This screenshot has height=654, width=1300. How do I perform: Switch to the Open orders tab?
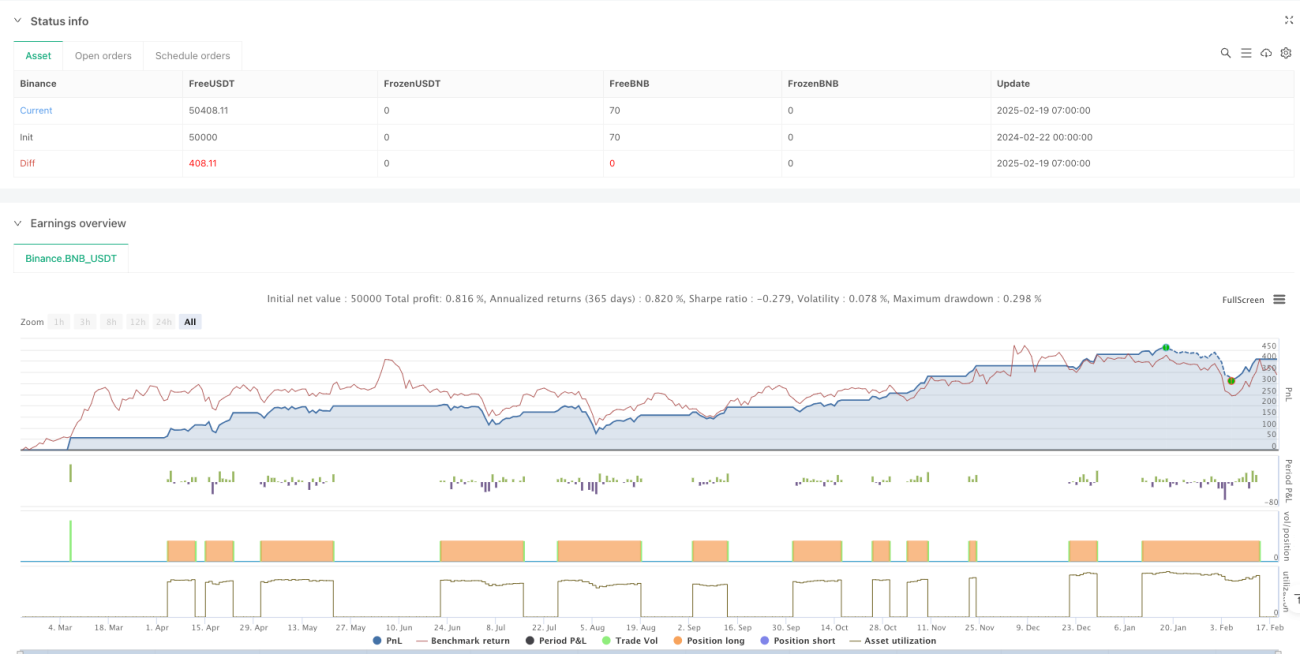pyautogui.click(x=104, y=56)
